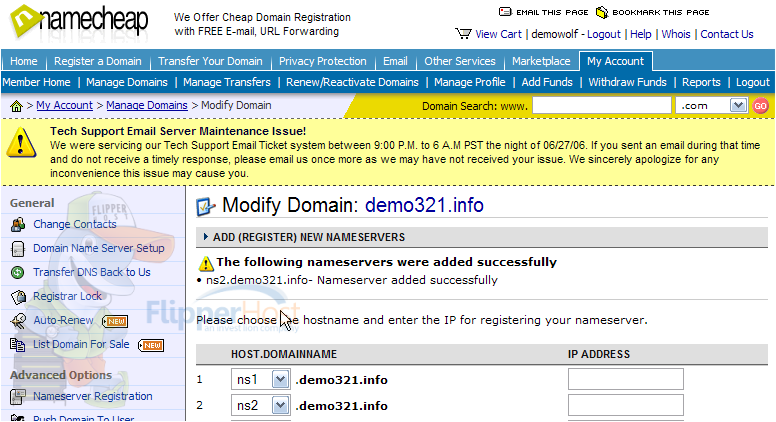Click the Whois link

(676, 34)
